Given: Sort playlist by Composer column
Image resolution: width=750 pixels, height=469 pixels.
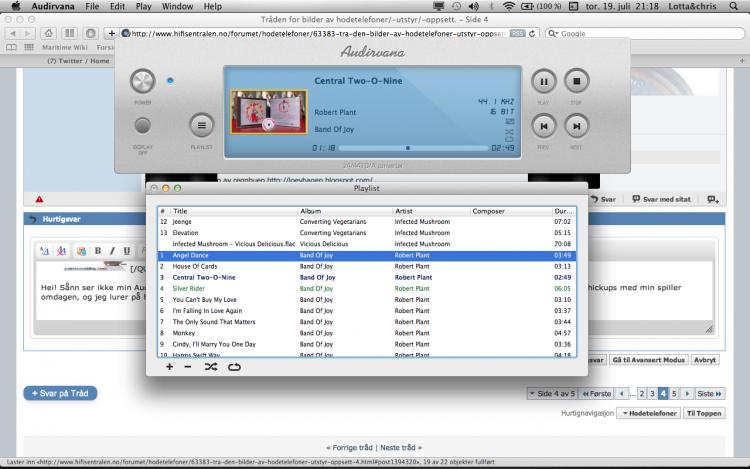Looking at the screenshot, I should (x=510, y=211).
